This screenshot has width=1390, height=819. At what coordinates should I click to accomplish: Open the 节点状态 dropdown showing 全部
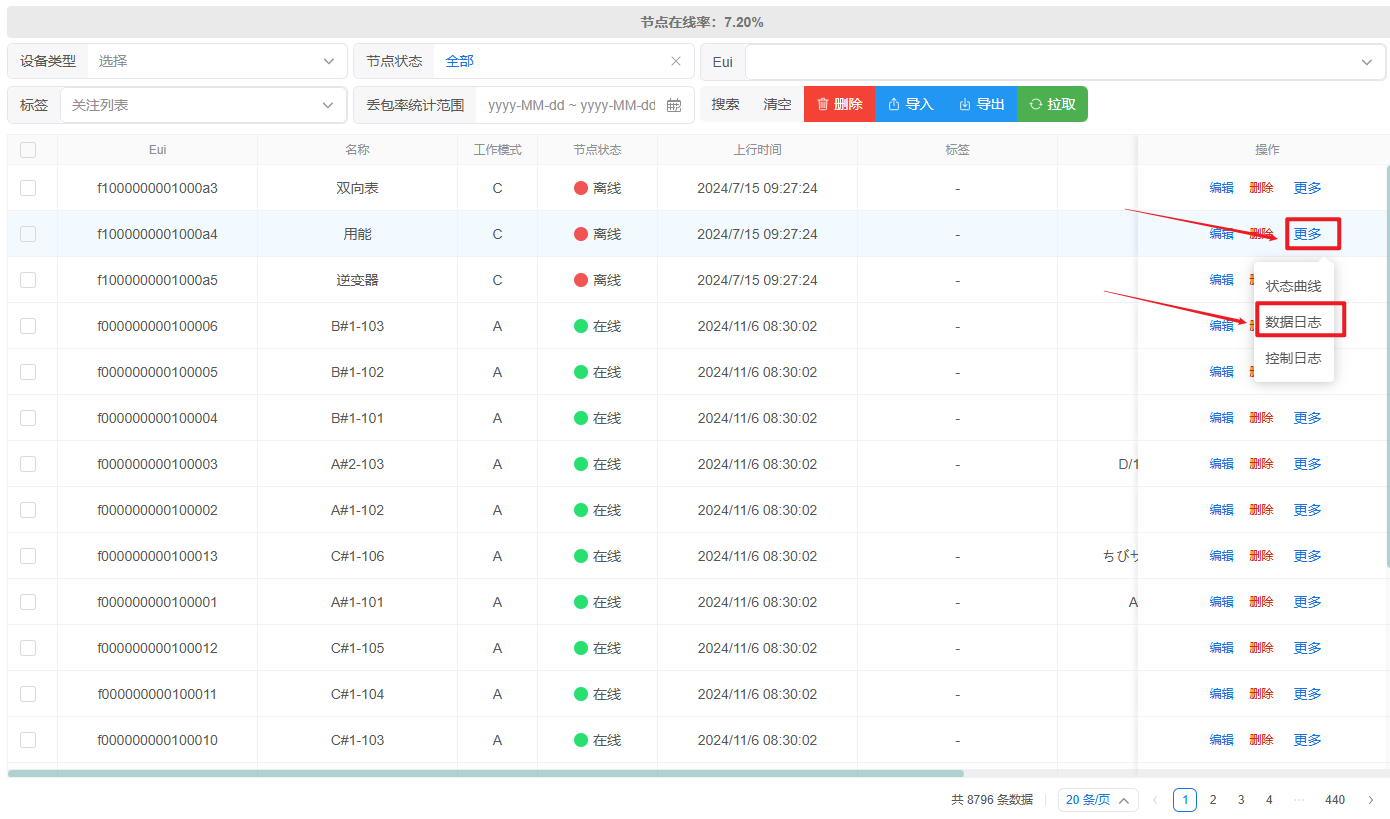pos(563,61)
